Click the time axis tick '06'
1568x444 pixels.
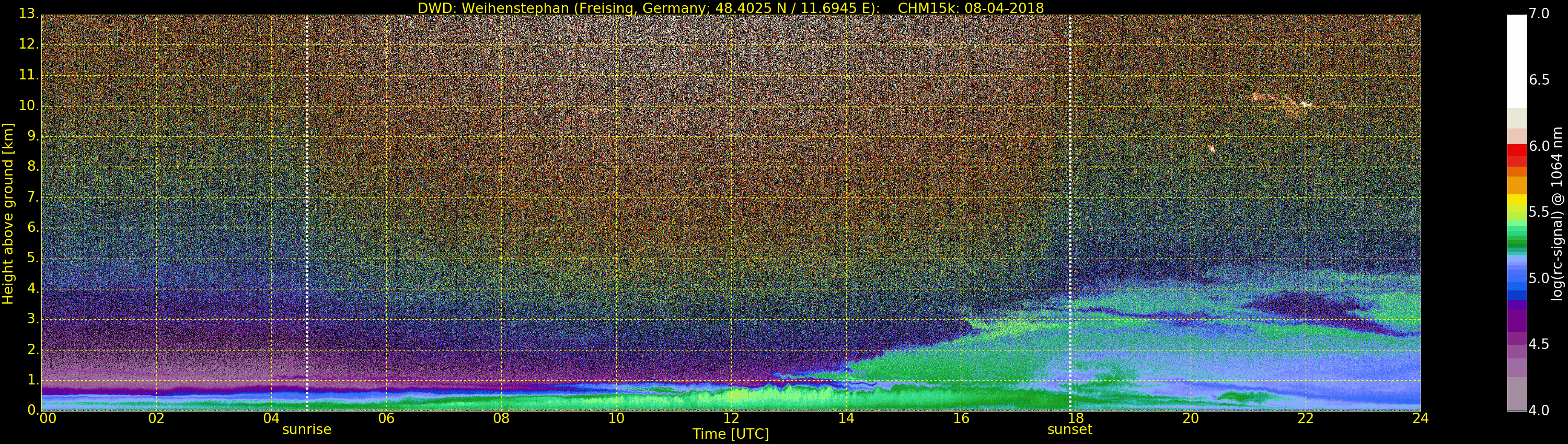point(387,418)
